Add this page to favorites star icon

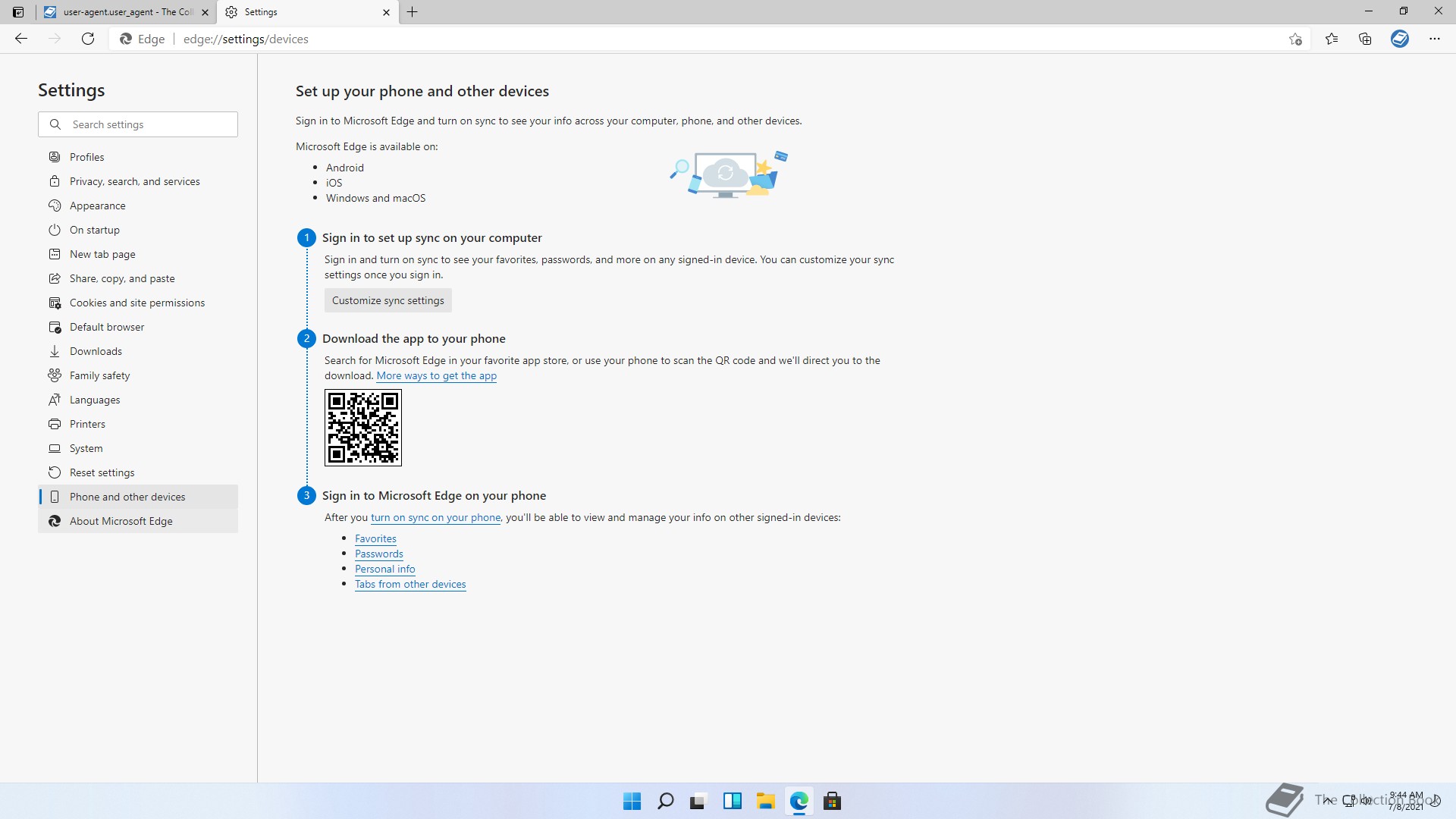[1295, 39]
